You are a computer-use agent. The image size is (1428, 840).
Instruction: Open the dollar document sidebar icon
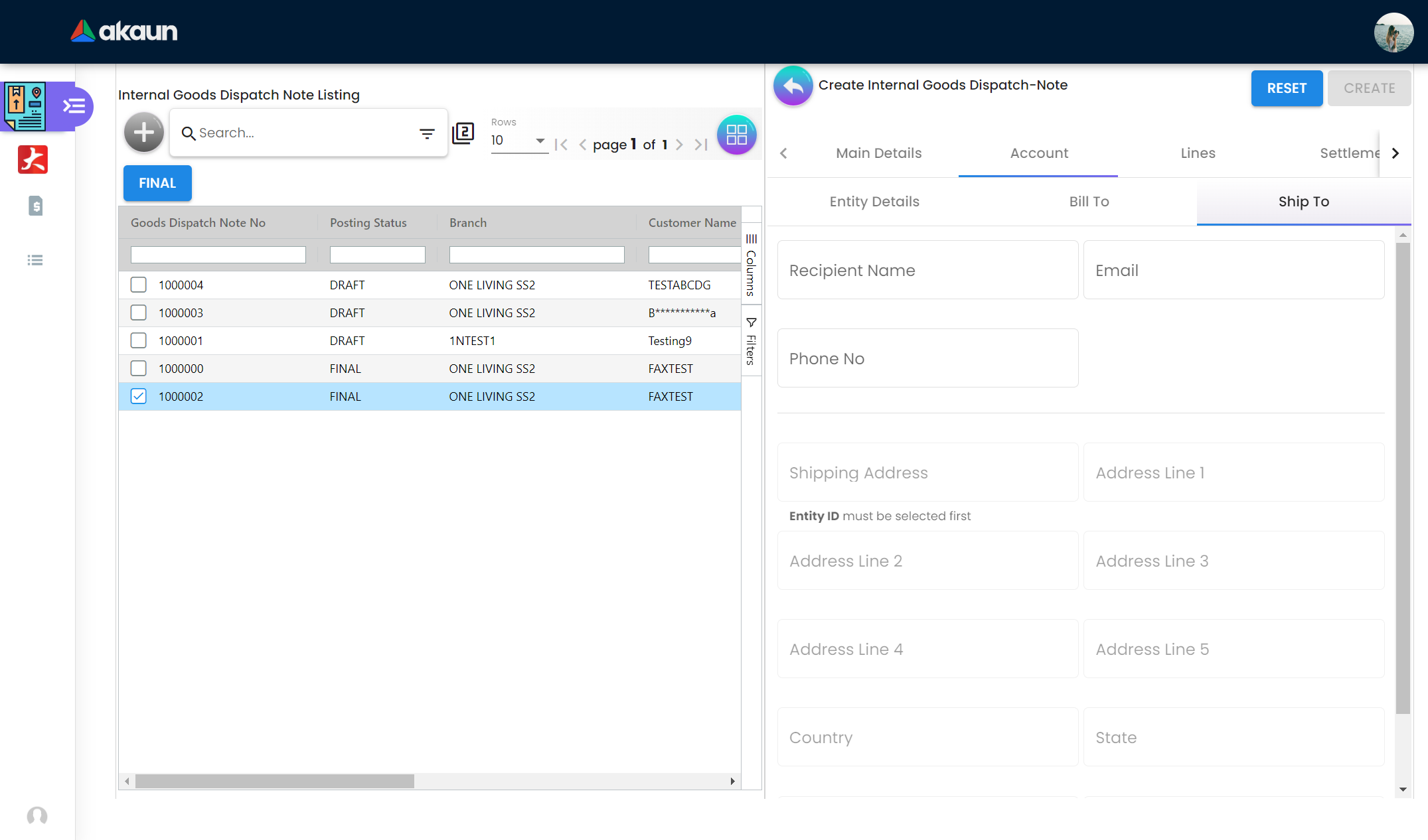click(x=36, y=206)
